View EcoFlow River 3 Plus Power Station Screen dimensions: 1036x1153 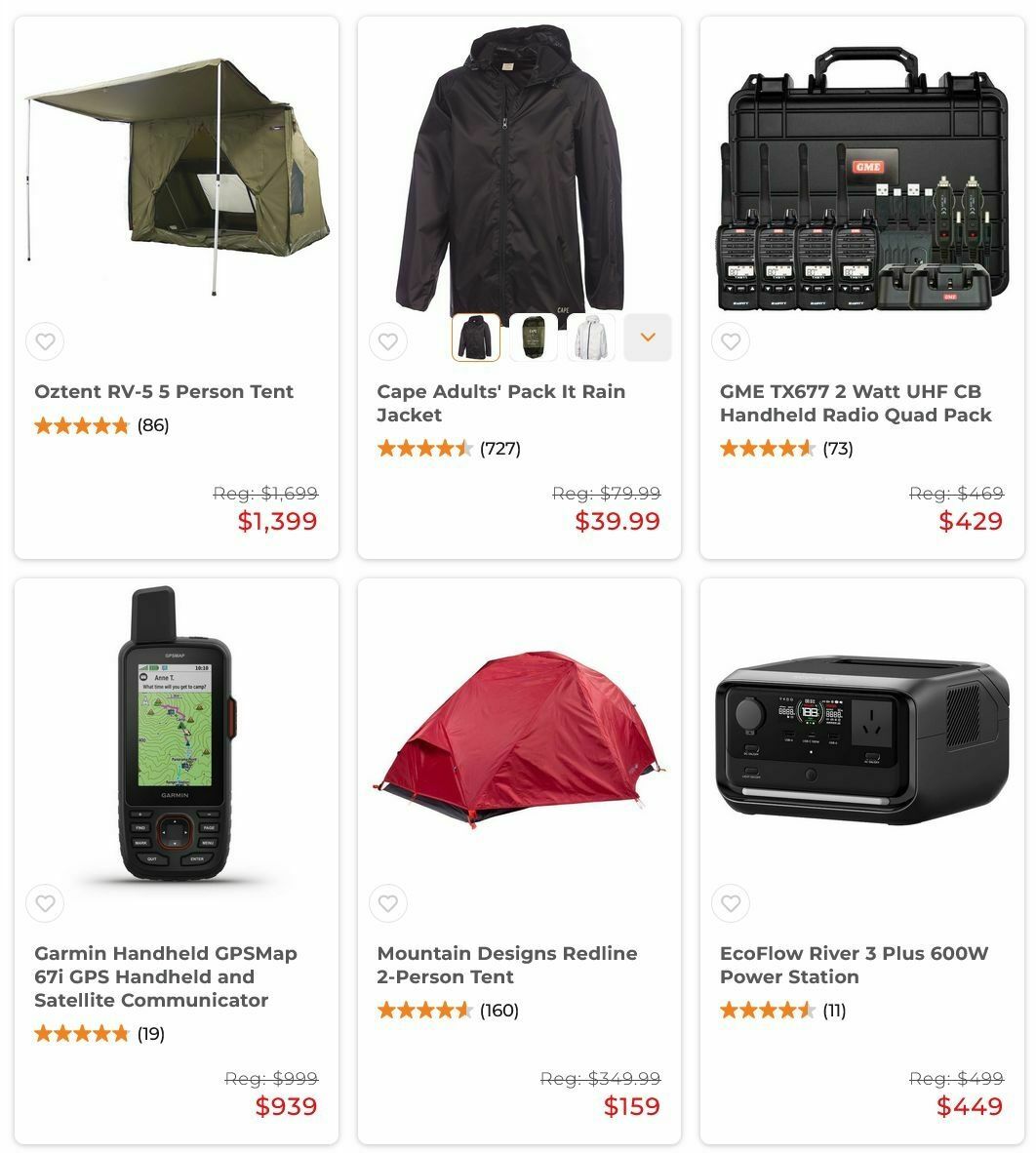pos(855,965)
